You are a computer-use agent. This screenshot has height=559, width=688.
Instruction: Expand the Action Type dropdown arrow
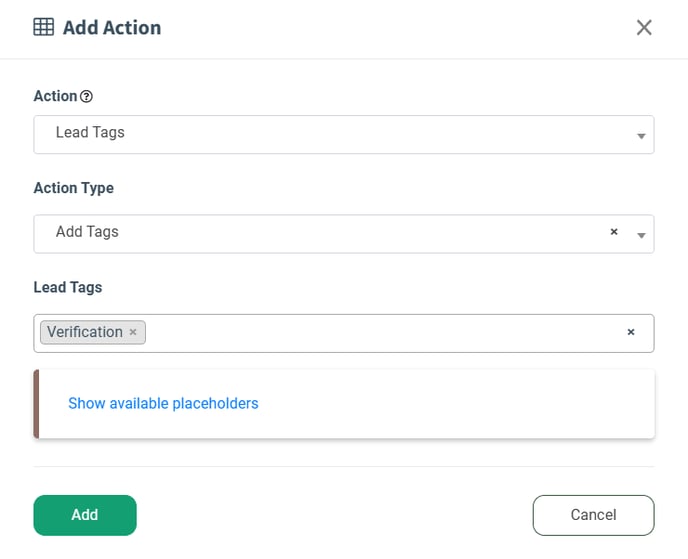click(x=641, y=236)
